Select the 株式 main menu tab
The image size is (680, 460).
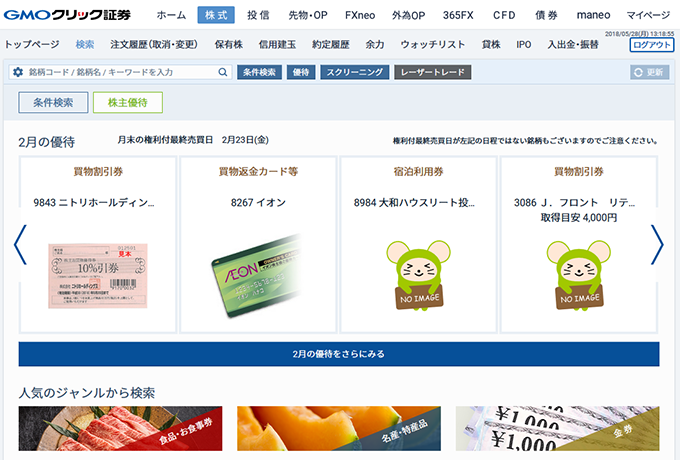click(215, 16)
